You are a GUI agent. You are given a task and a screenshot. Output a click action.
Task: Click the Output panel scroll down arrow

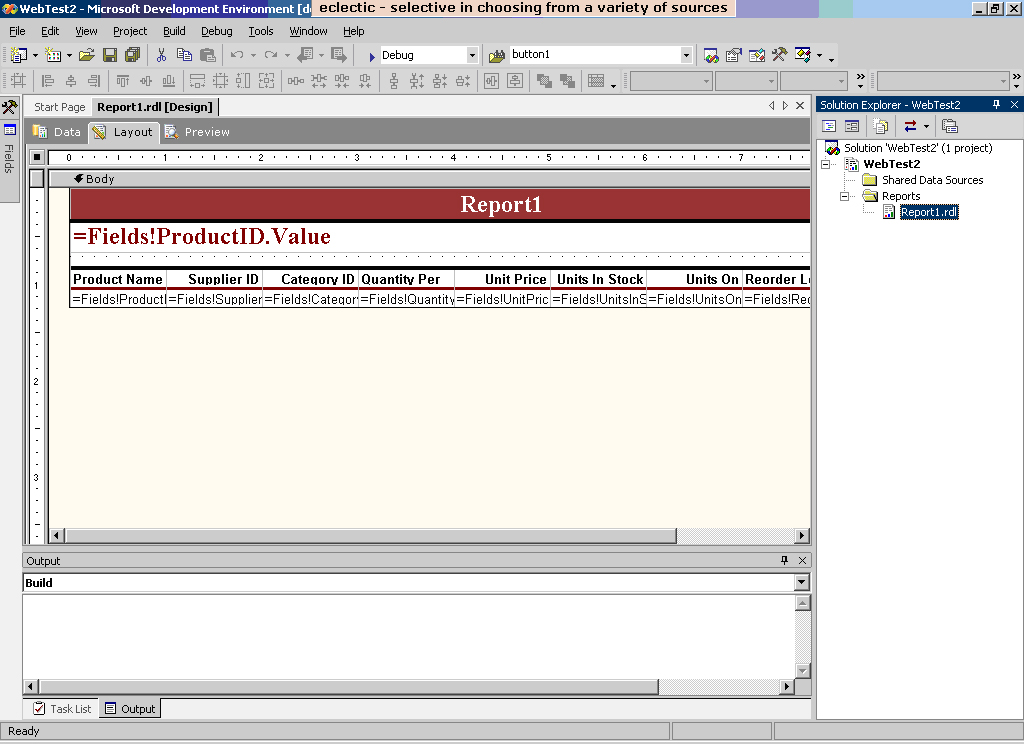tap(803, 671)
